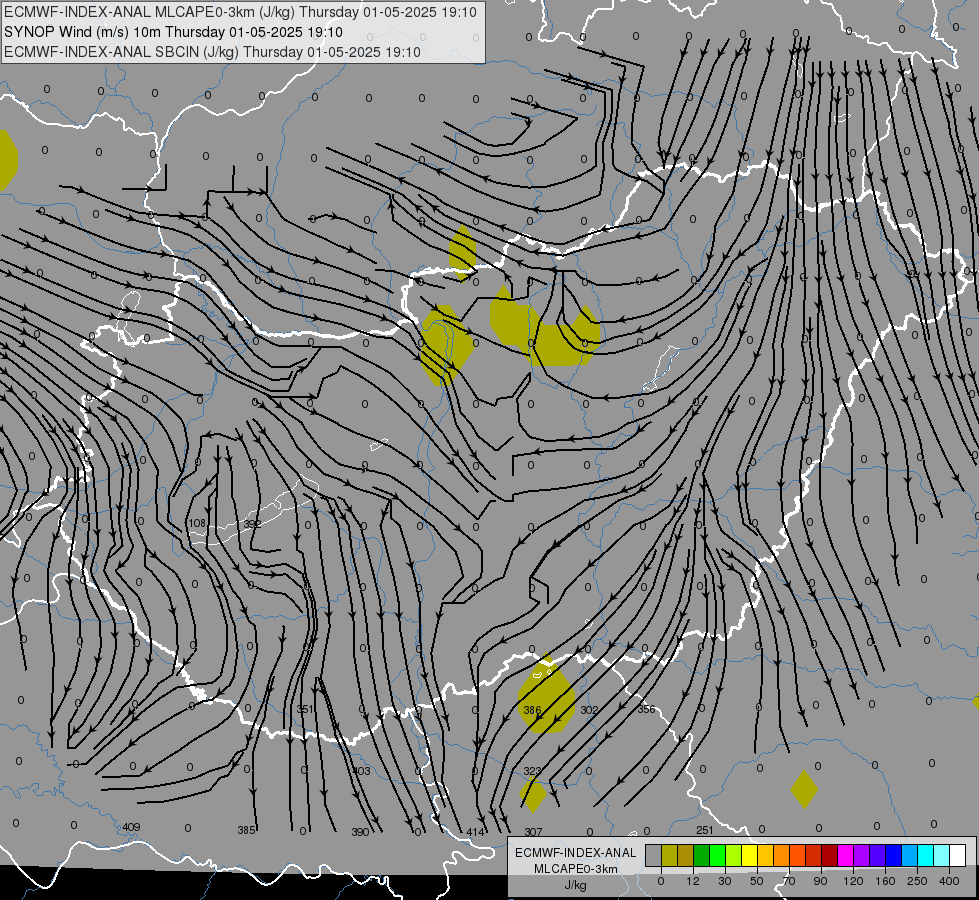Click the map value 356
979x900 pixels.
coord(646,709)
